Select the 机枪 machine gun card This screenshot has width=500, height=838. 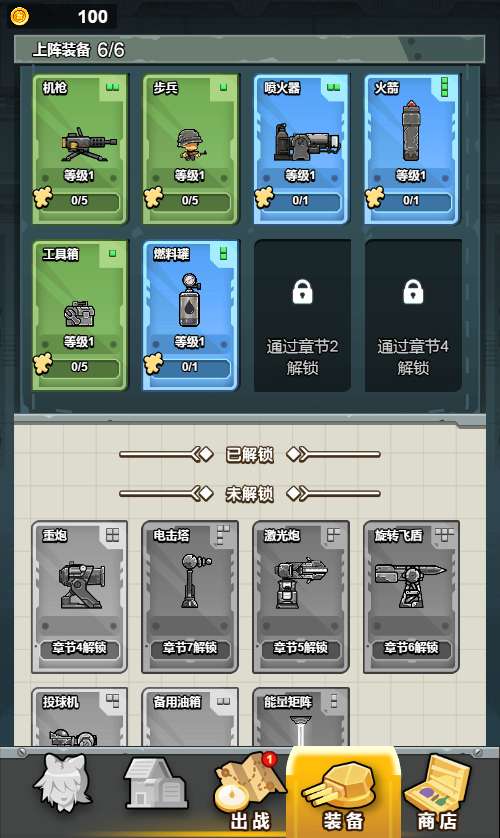80,149
